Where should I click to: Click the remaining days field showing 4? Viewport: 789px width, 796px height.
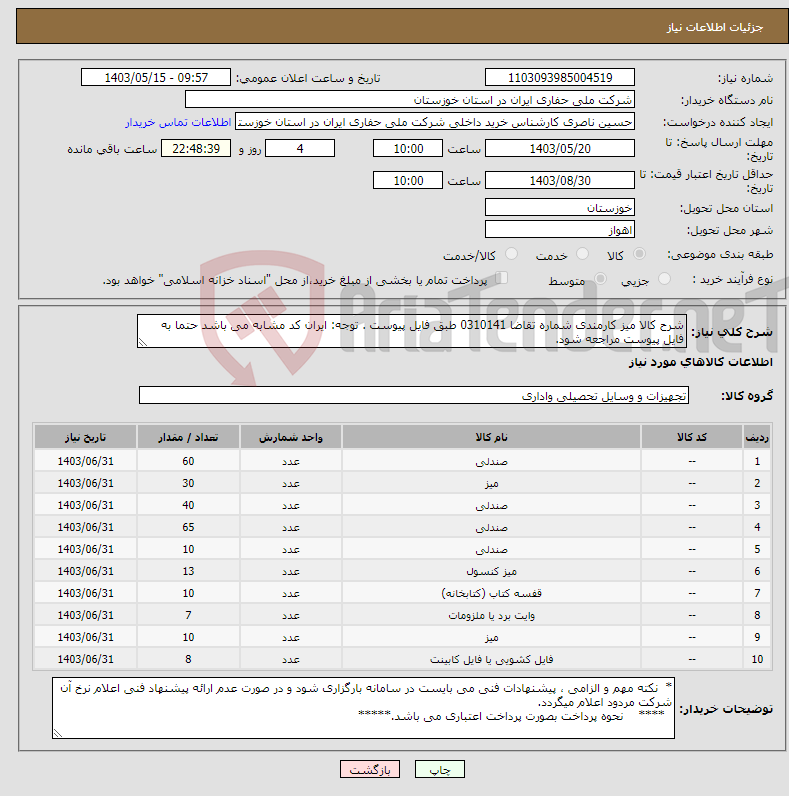coord(300,148)
